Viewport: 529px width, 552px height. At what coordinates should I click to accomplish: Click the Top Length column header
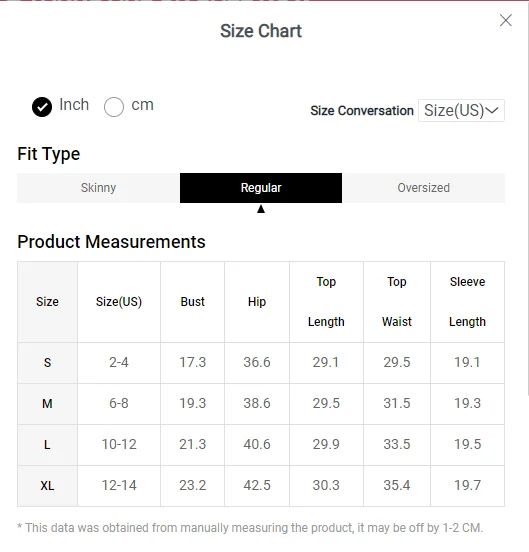tap(326, 302)
